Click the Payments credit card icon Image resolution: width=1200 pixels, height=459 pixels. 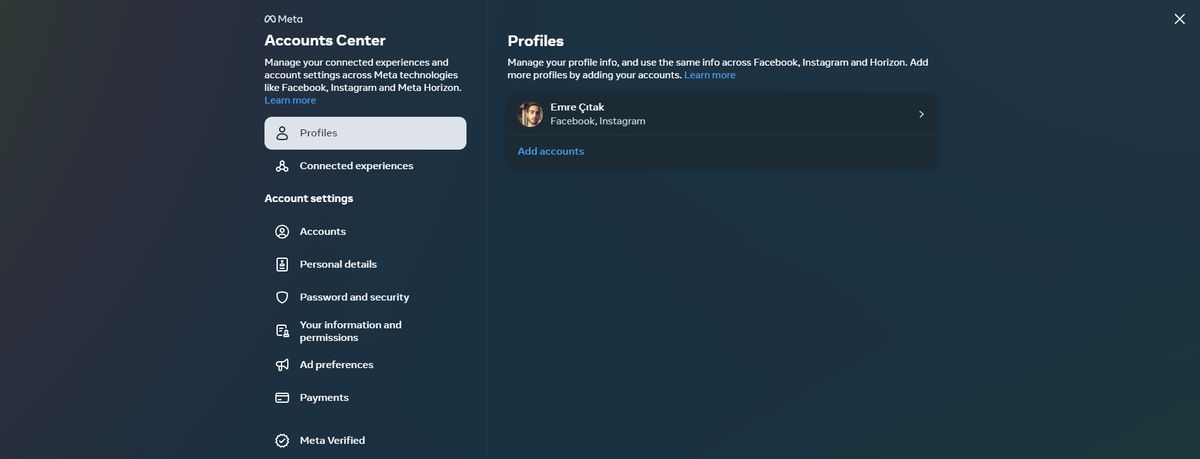coord(282,397)
